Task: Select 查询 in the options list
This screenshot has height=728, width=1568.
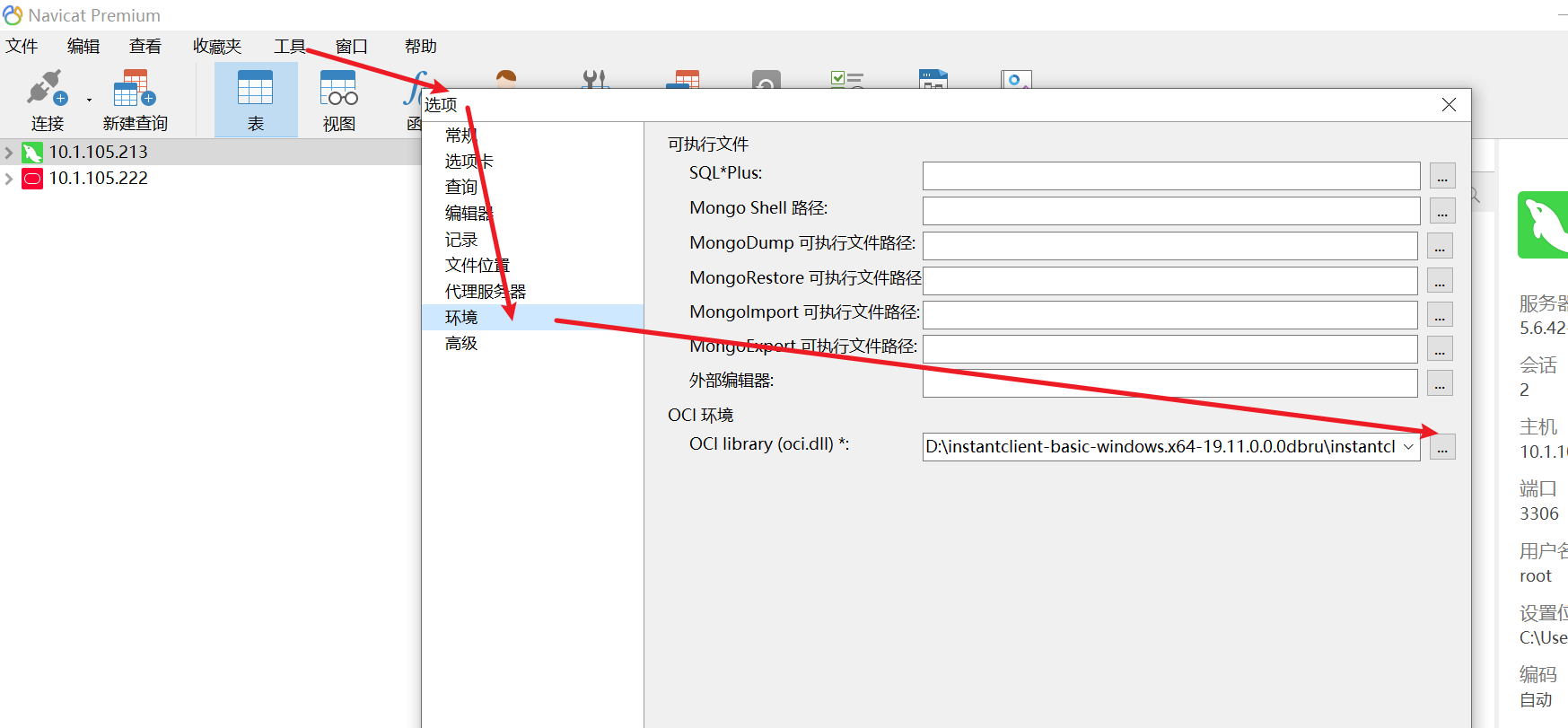Action: click(x=461, y=188)
